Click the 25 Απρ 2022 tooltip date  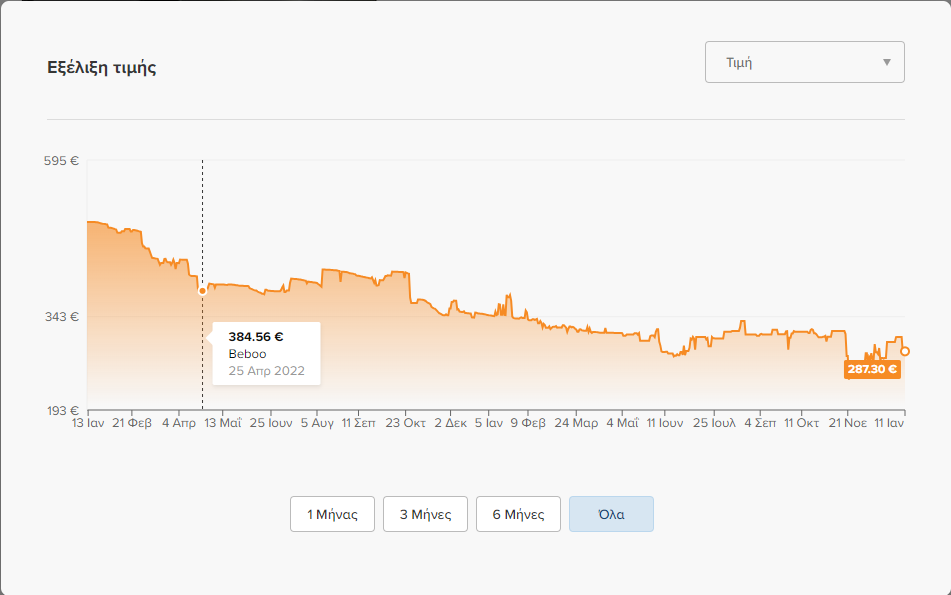(266, 371)
